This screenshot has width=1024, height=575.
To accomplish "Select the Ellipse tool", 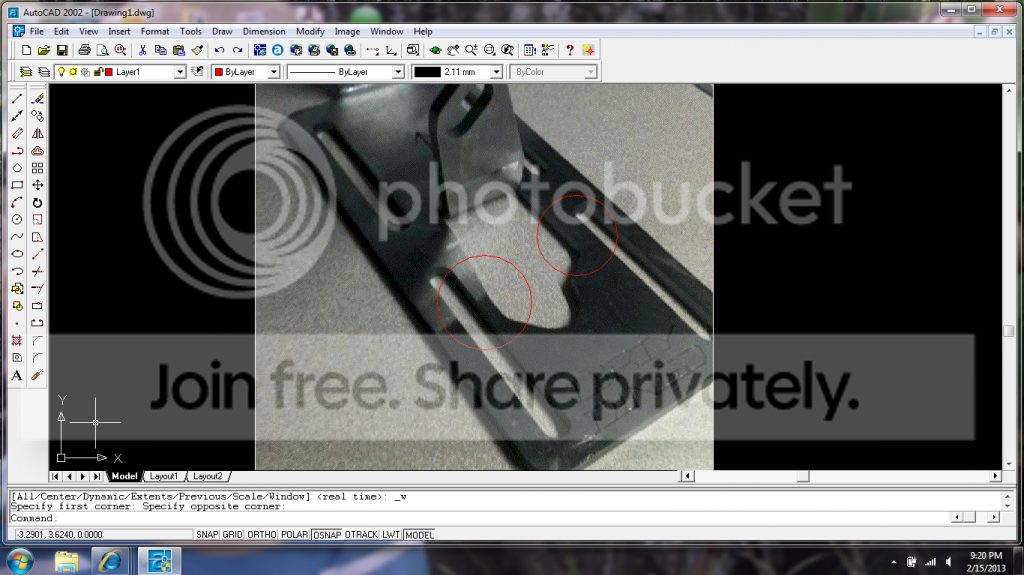I will point(17,254).
